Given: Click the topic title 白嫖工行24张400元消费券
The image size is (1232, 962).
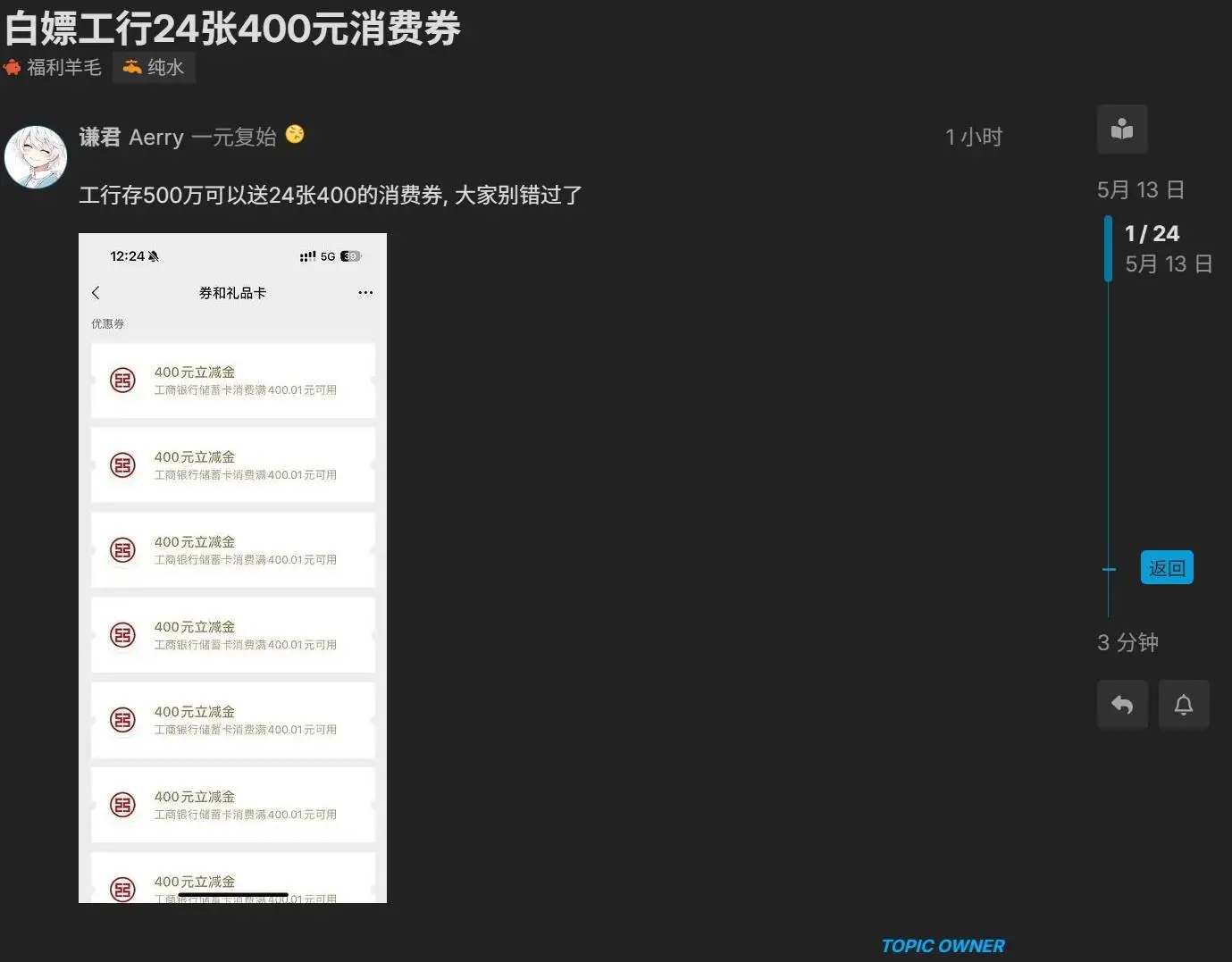Looking at the screenshot, I should click(232, 28).
